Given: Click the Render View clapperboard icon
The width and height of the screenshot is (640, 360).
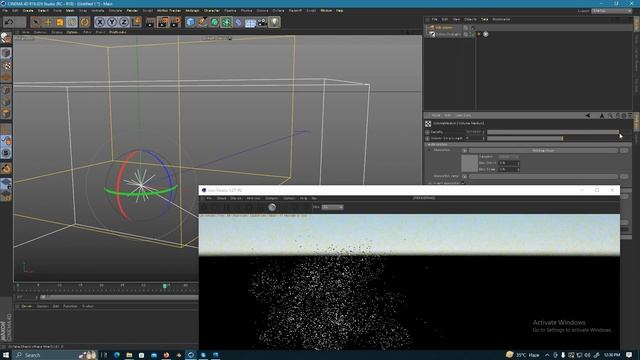Looking at the screenshot, I should [151, 22].
